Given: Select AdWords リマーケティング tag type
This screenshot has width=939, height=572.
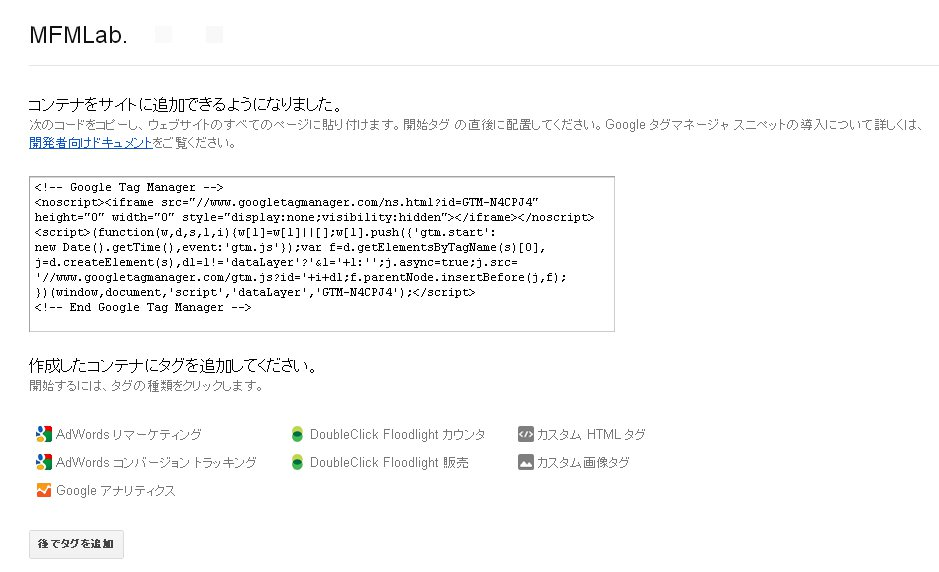Looking at the screenshot, I should 129,434.
